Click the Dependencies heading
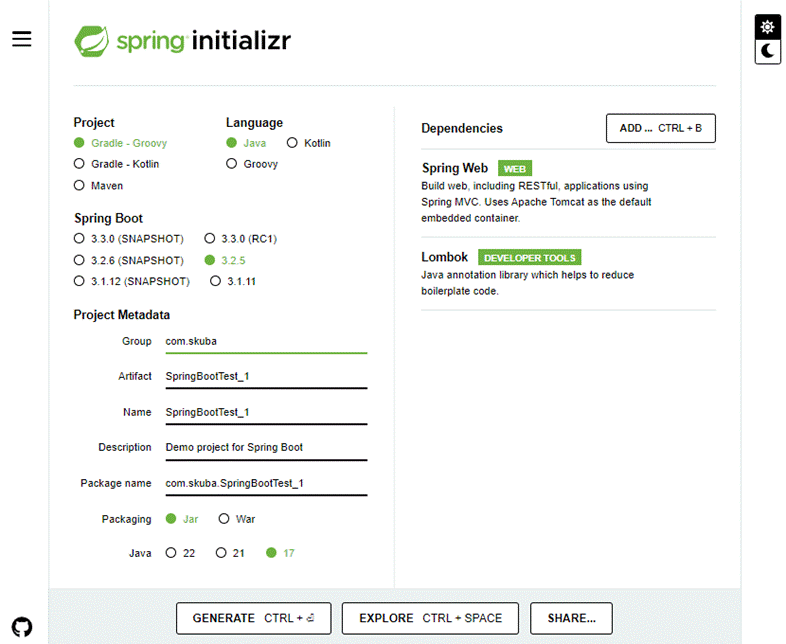The width and height of the screenshot is (786, 644). pyautogui.click(x=462, y=128)
